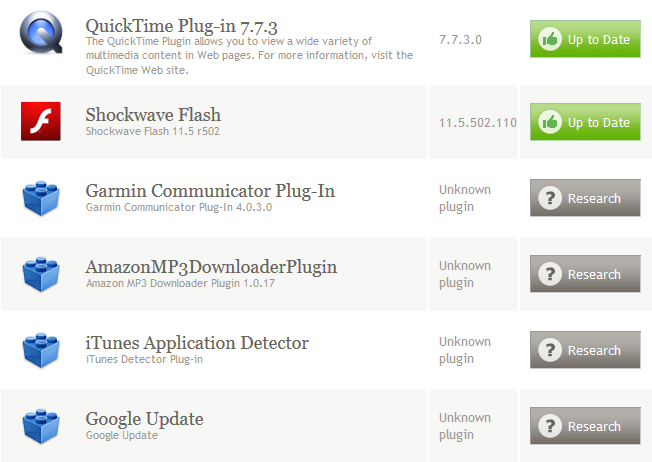Click Shockwave Flash version 11.5.502.110
The width and height of the screenshot is (652, 462).
477,123
